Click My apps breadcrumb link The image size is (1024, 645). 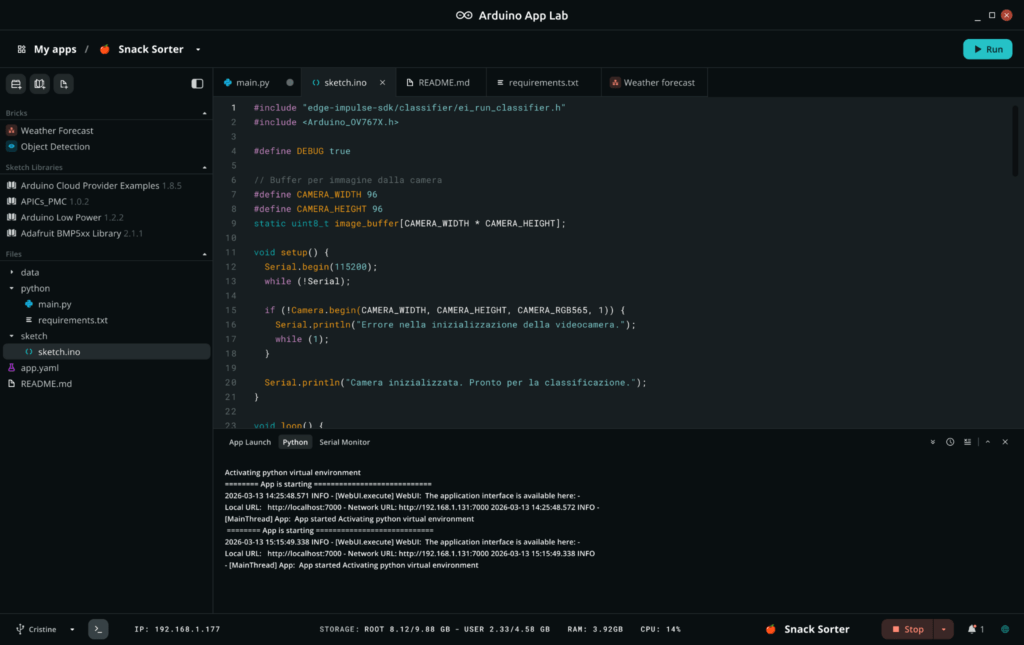[x=55, y=49]
